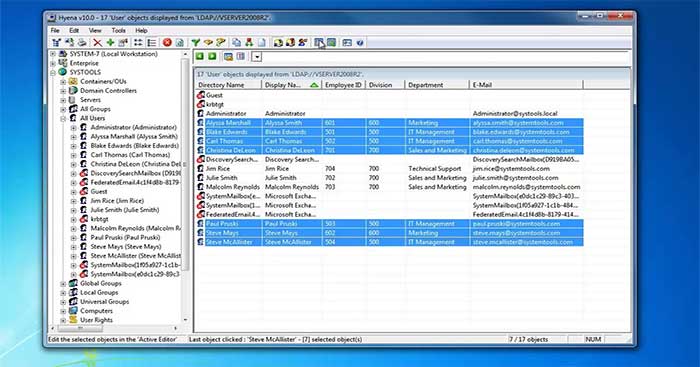Select Local Groups in the tree
This screenshot has height=367, width=700.
(99, 292)
